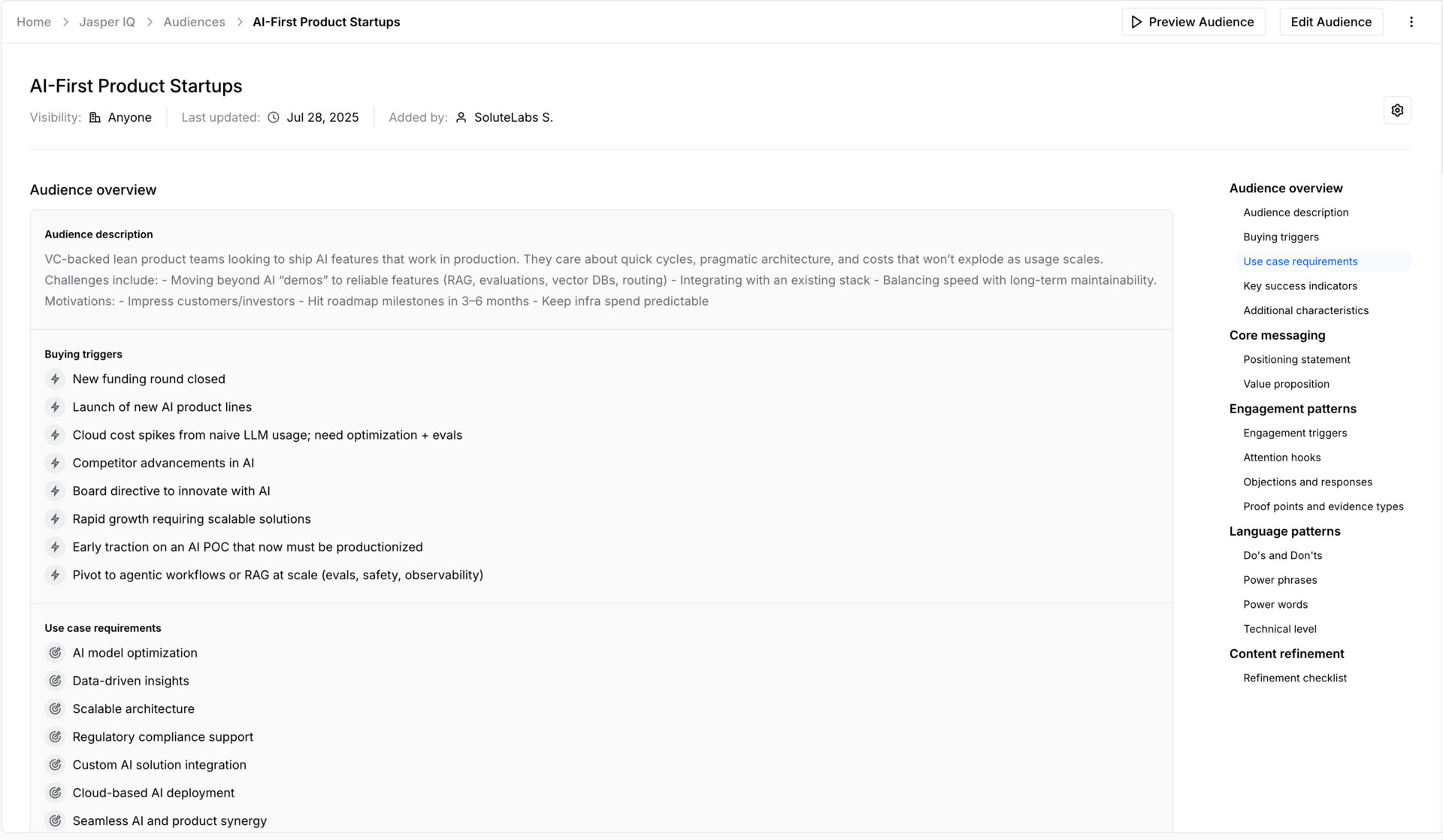Image resolution: width=1443 pixels, height=840 pixels.
Task: Click target icon beside AI model optimization
Action: click(x=55, y=653)
